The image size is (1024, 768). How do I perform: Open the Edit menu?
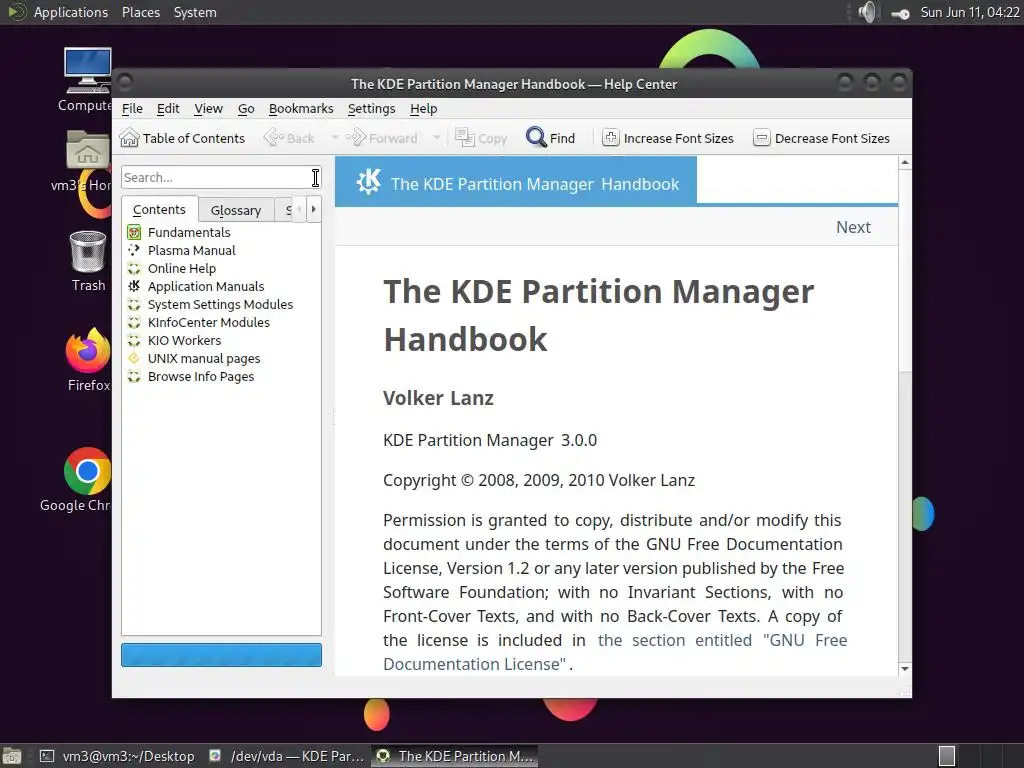click(x=168, y=108)
